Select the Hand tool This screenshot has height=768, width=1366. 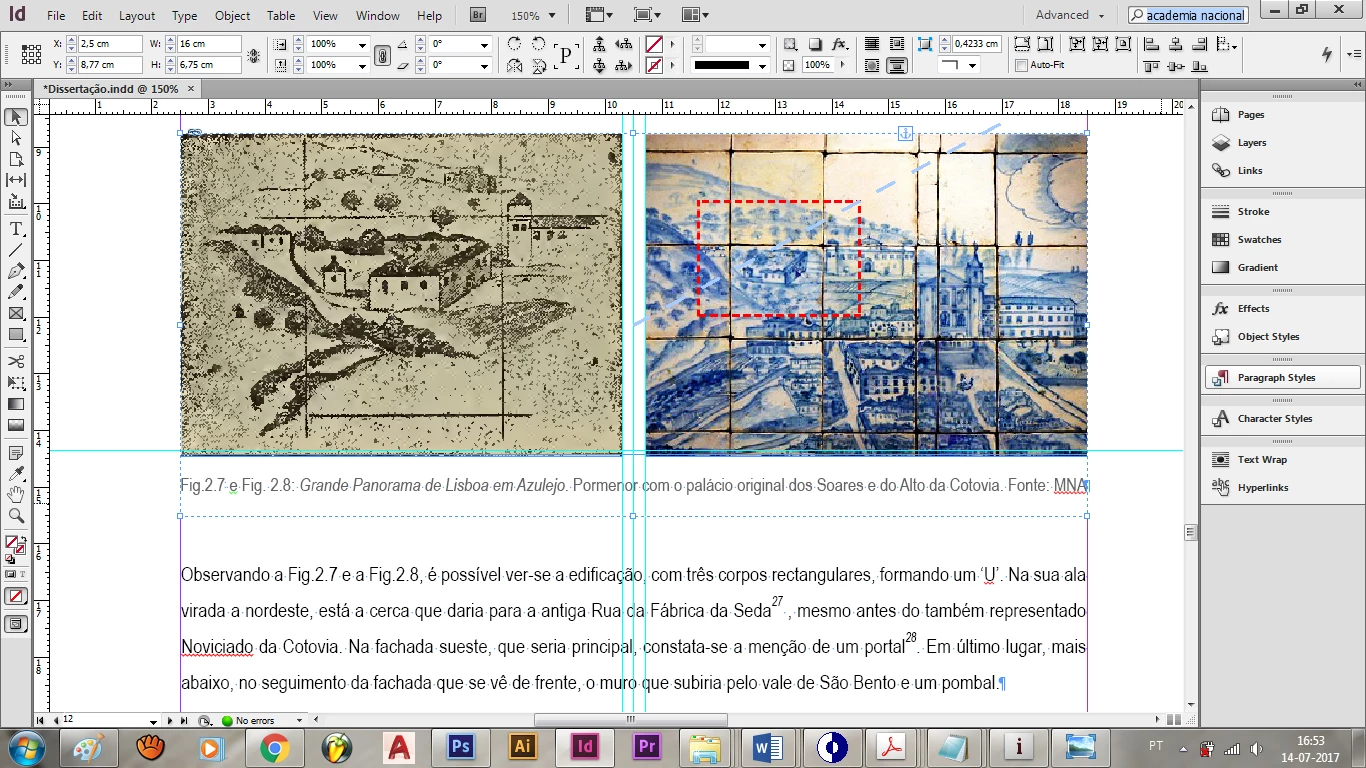point(16,494)
